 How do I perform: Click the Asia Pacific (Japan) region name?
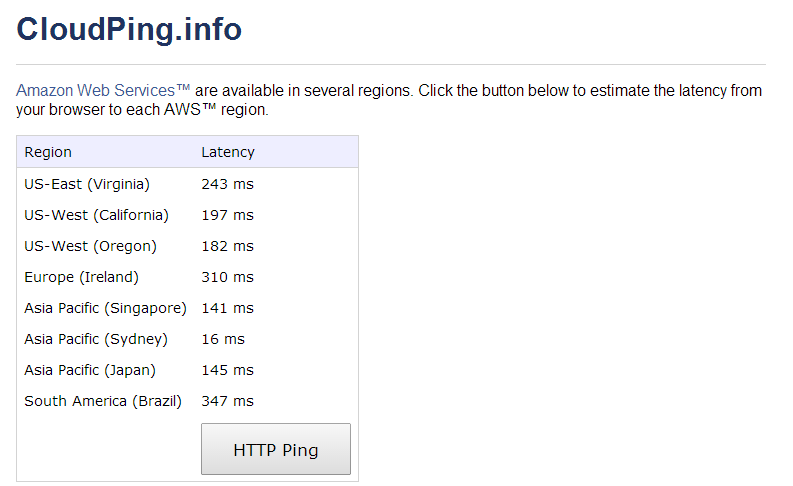click(x=90, y=370)
